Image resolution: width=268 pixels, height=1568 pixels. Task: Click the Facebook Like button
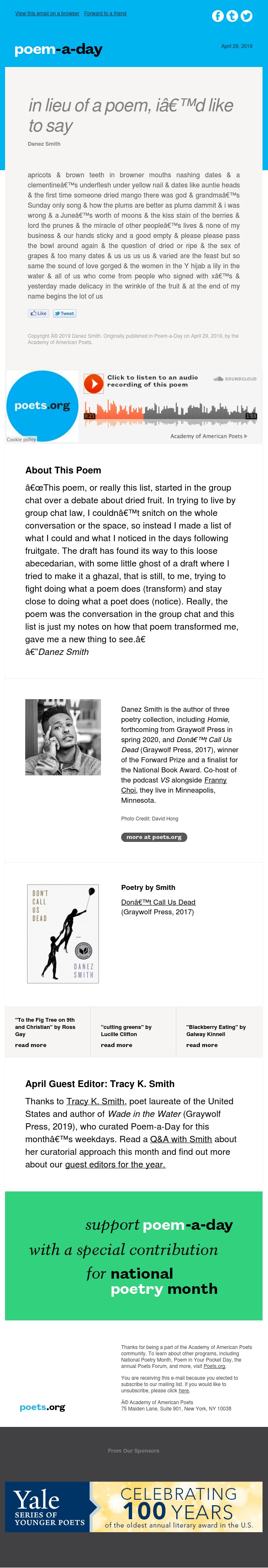(x=38, y=313)
